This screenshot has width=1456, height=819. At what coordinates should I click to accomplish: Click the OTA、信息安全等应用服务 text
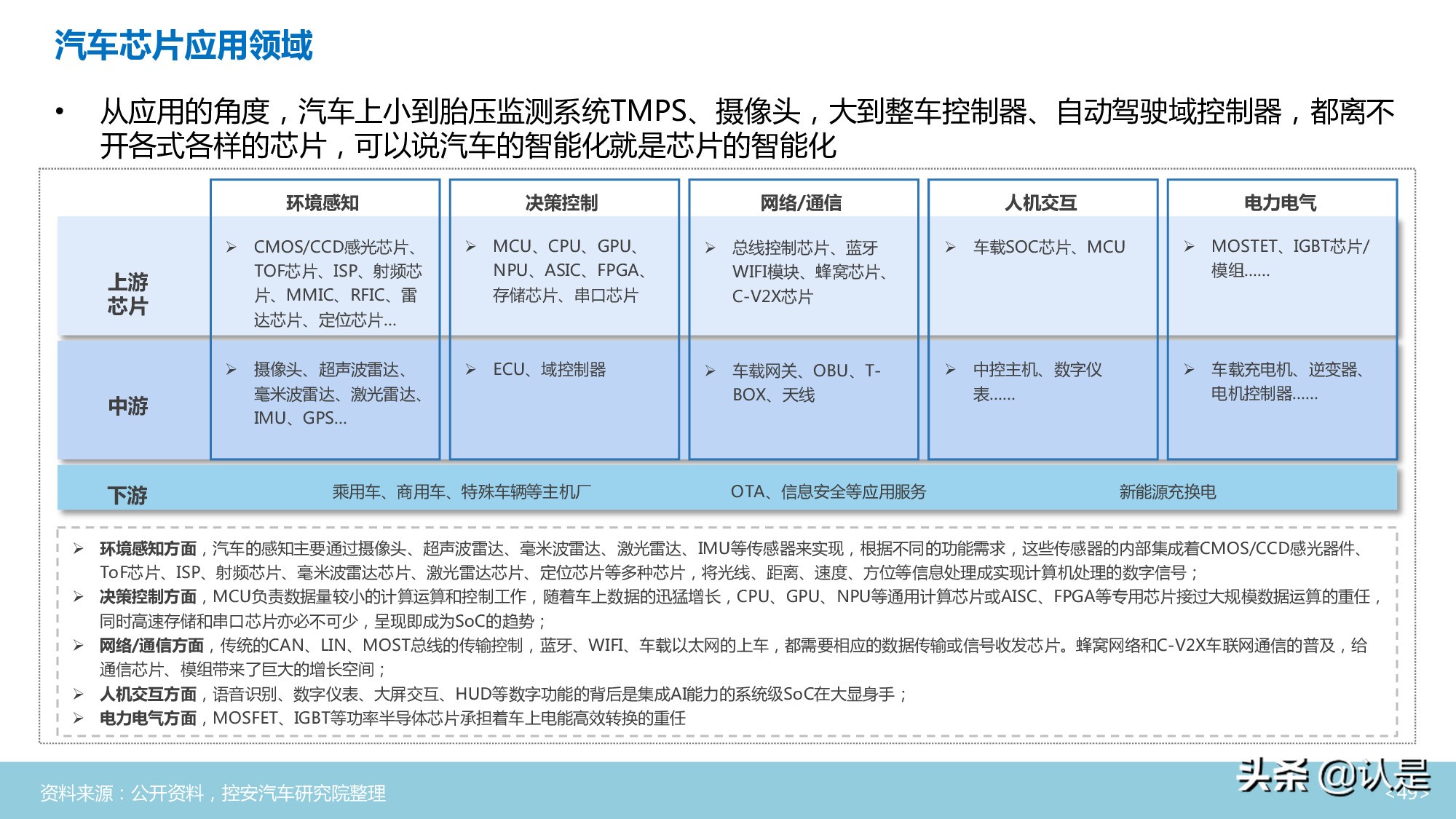point(830,491)
